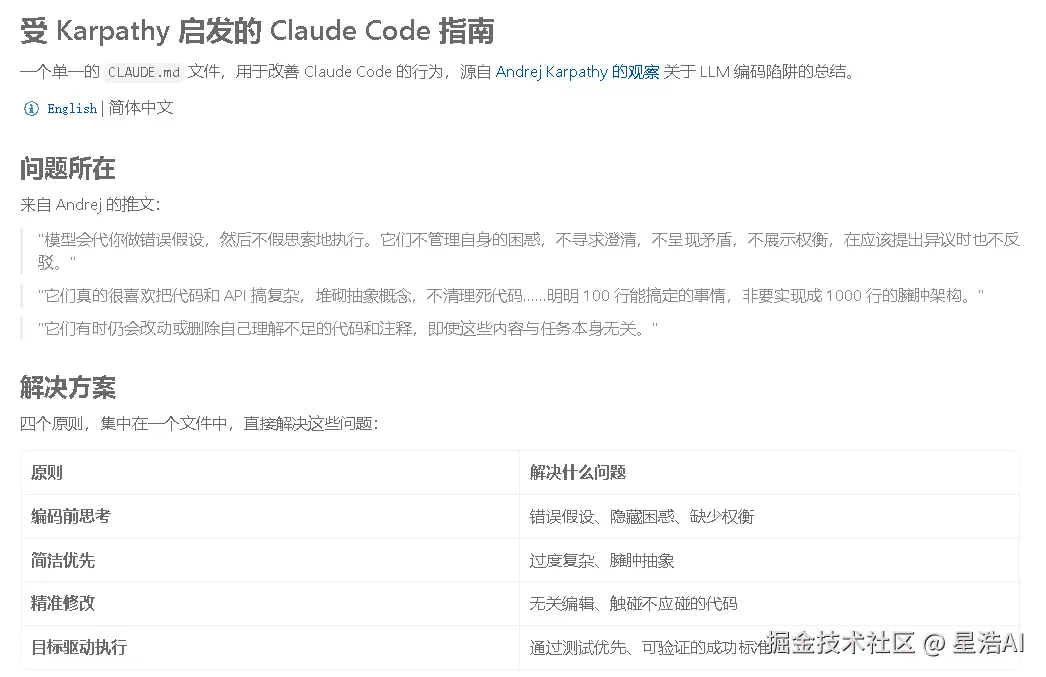Viewport: 1046px width, 677px height.
Task: Select the 简体中文 language label
Action: (141, 108)
